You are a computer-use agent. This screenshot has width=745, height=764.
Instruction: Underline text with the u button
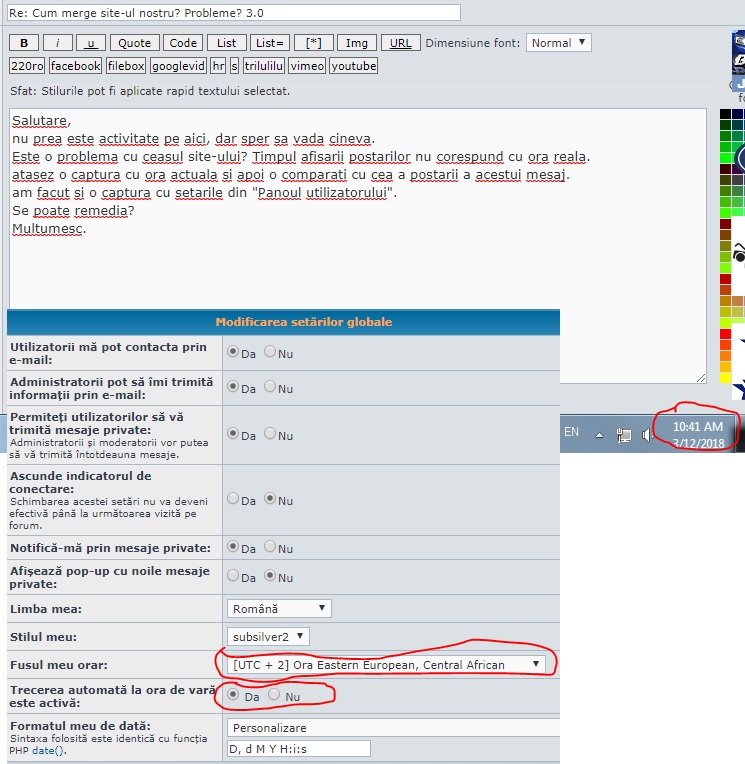(91, 43)
